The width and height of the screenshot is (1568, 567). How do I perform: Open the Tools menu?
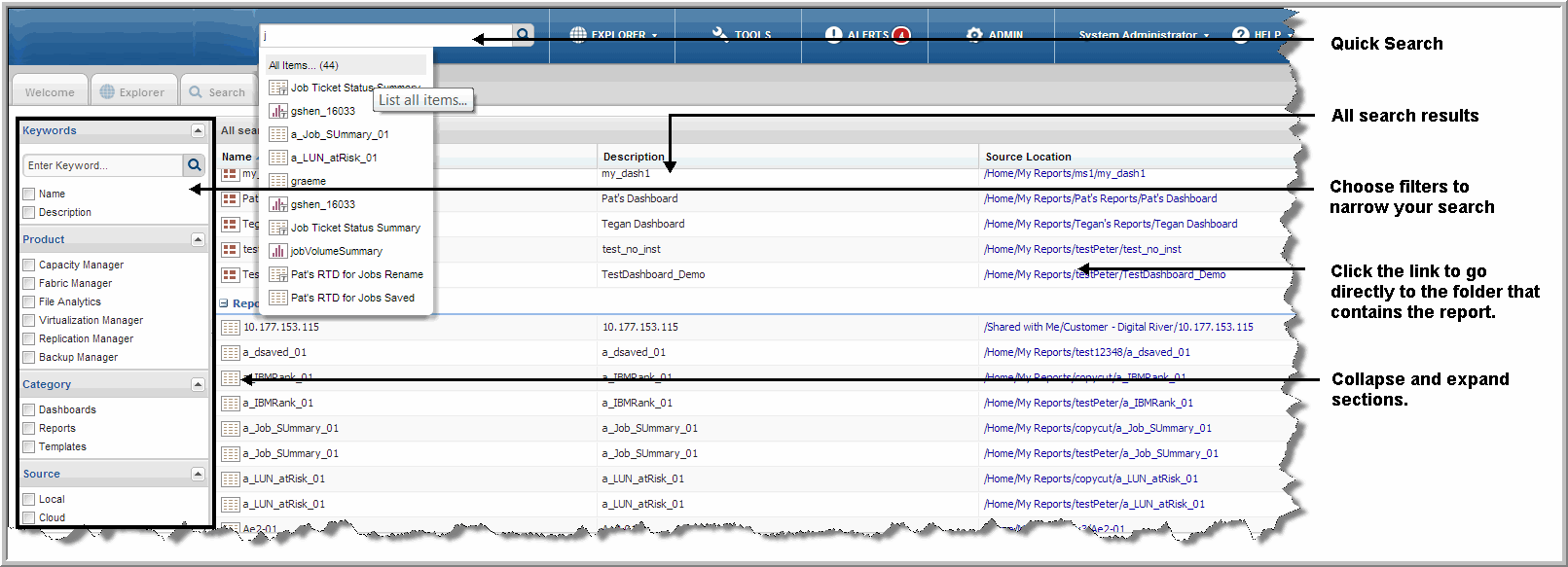[x=742, y=35]
